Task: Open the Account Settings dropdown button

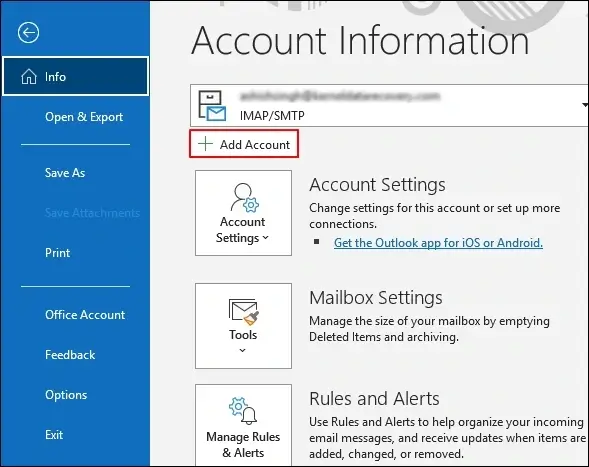Action: coord(243,213)
